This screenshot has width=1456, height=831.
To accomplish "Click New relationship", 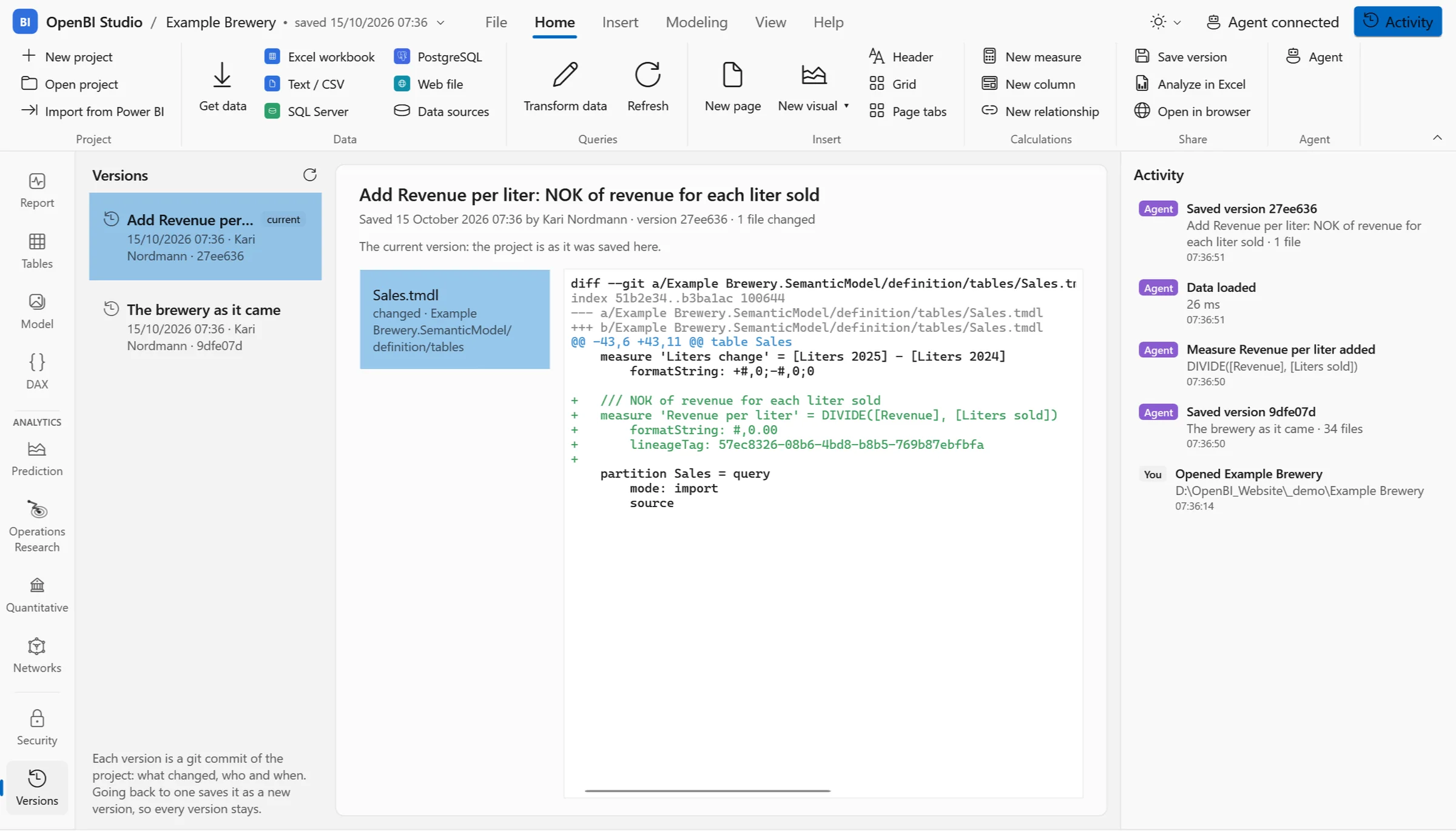I will click(1040, 111).
